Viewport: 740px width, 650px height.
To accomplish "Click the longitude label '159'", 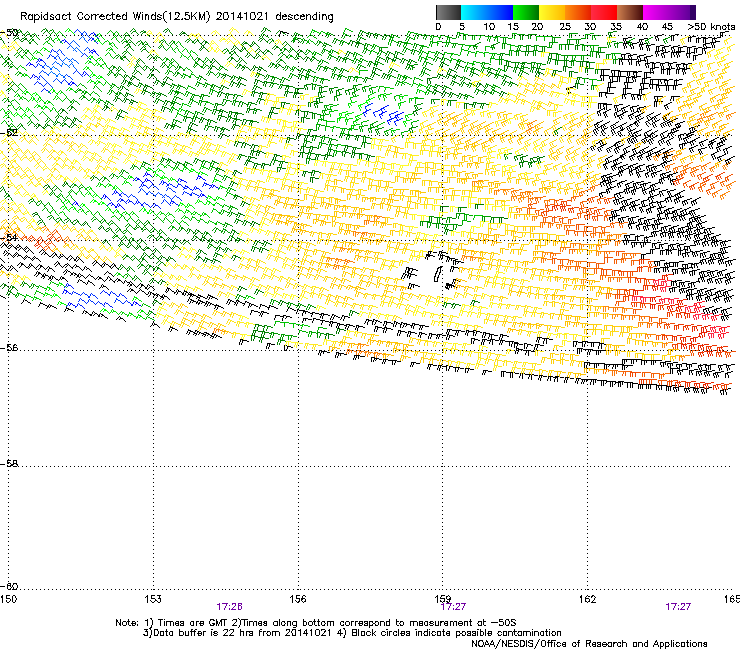I will pyautogui.click(x=443, y=599).
